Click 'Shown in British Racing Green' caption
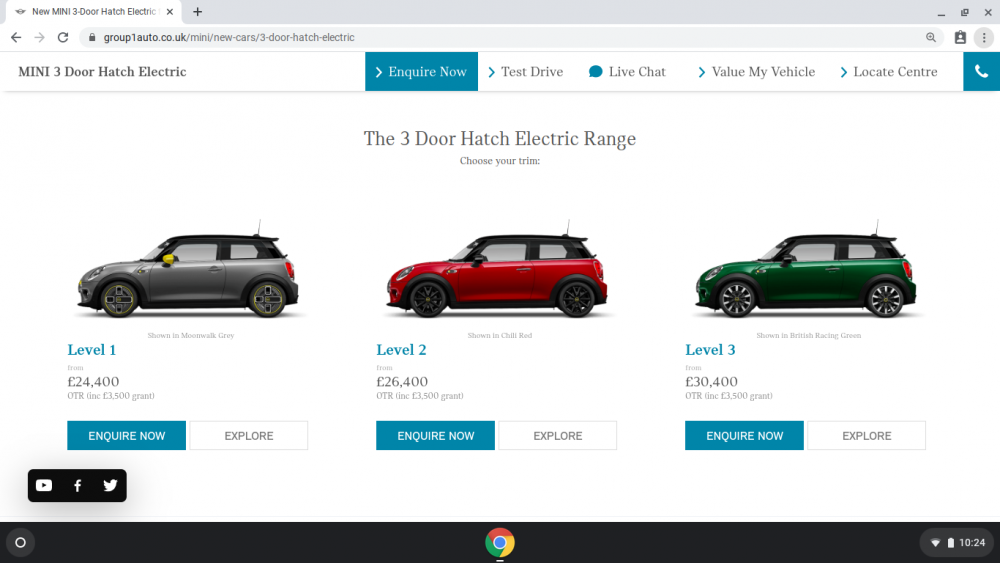This screenshot has height=563, width=1000. pyautogui.click(x=809, y=335)
